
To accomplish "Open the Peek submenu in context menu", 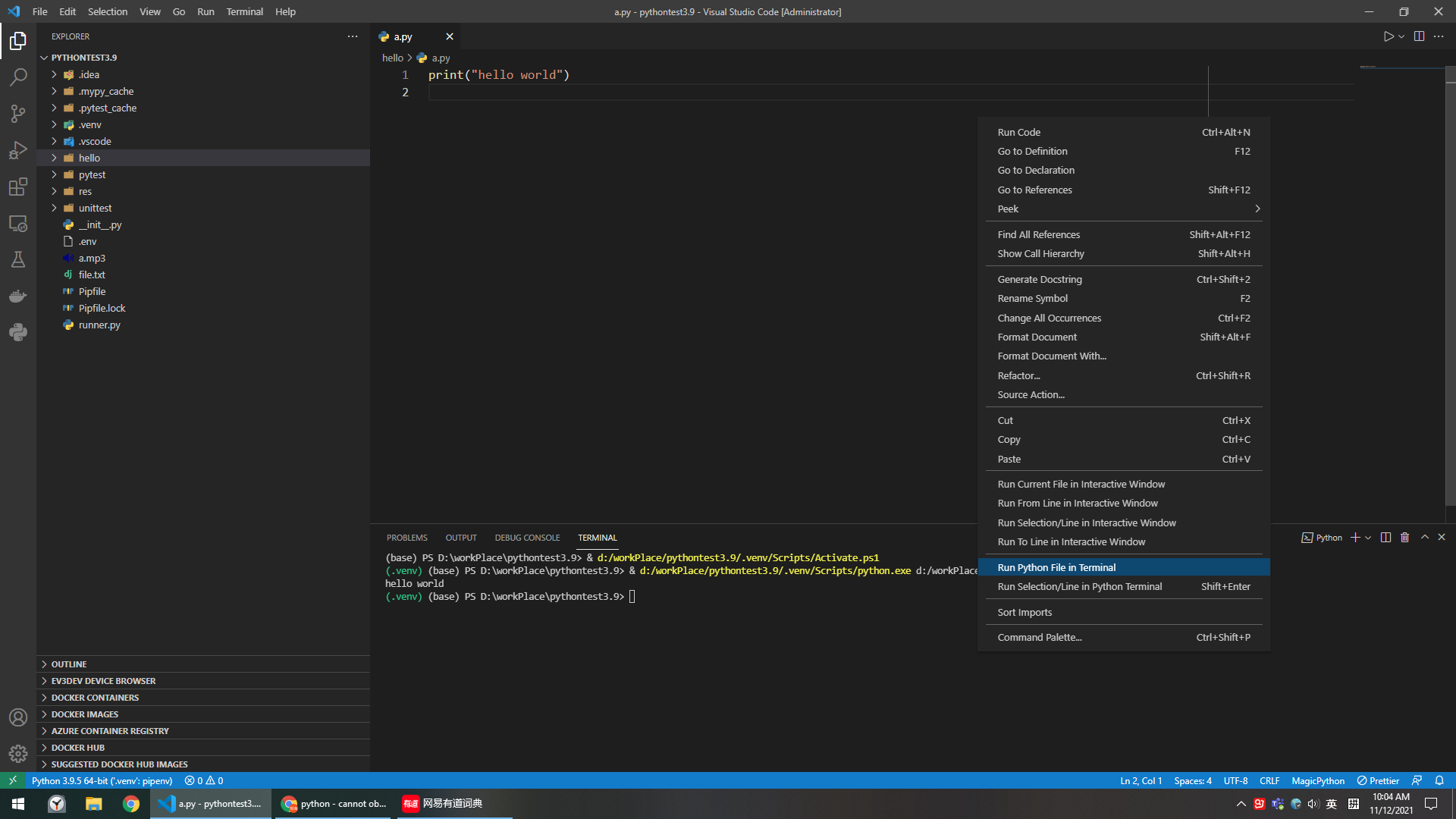I will point(1124,209).
